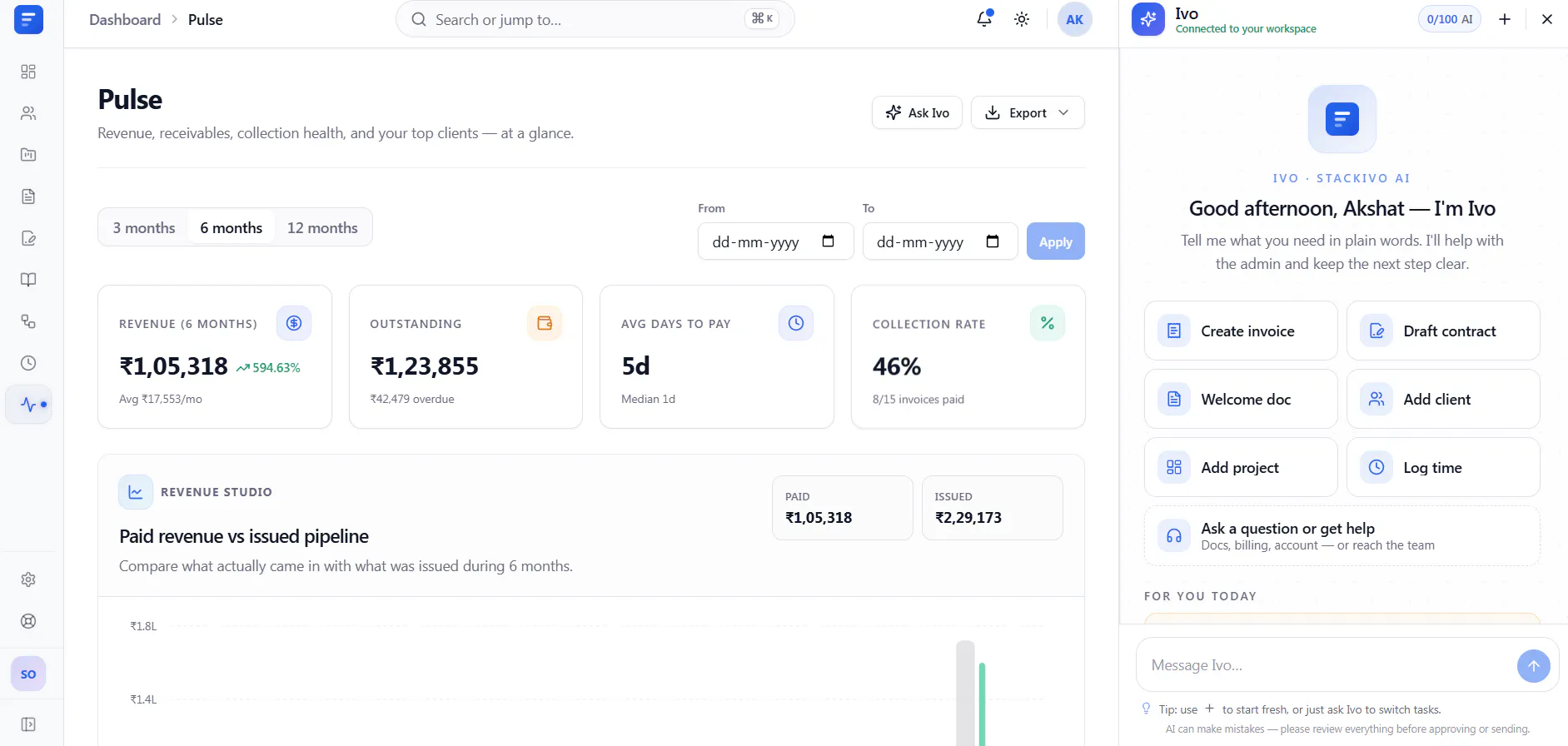This screenshot has width=1568, height=746.
Task: Click the 8/15 invoices paid text
Action: click(918, 400)
